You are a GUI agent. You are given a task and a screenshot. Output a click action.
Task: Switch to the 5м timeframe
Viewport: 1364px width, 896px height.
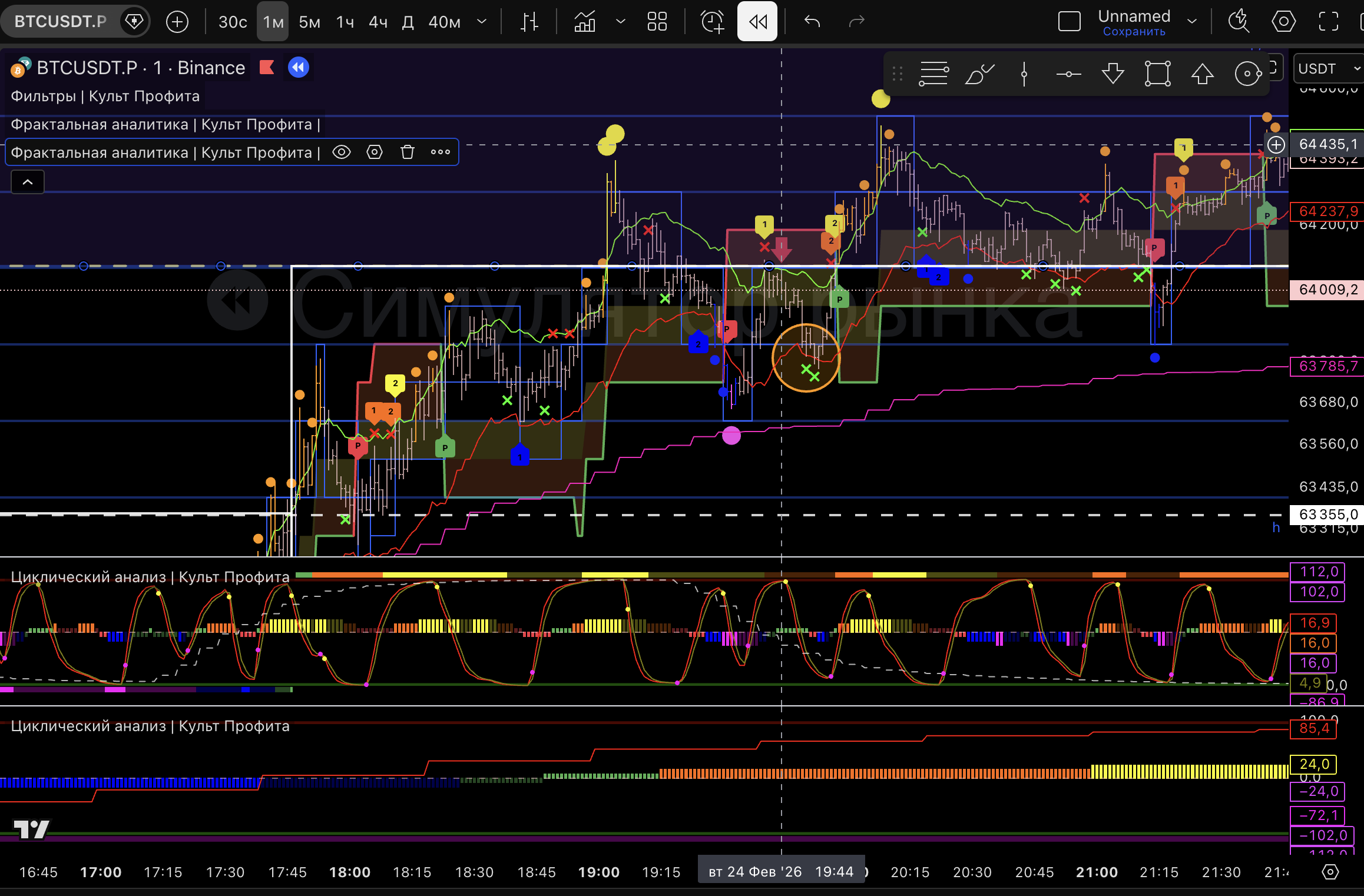[x=309, y=22]
